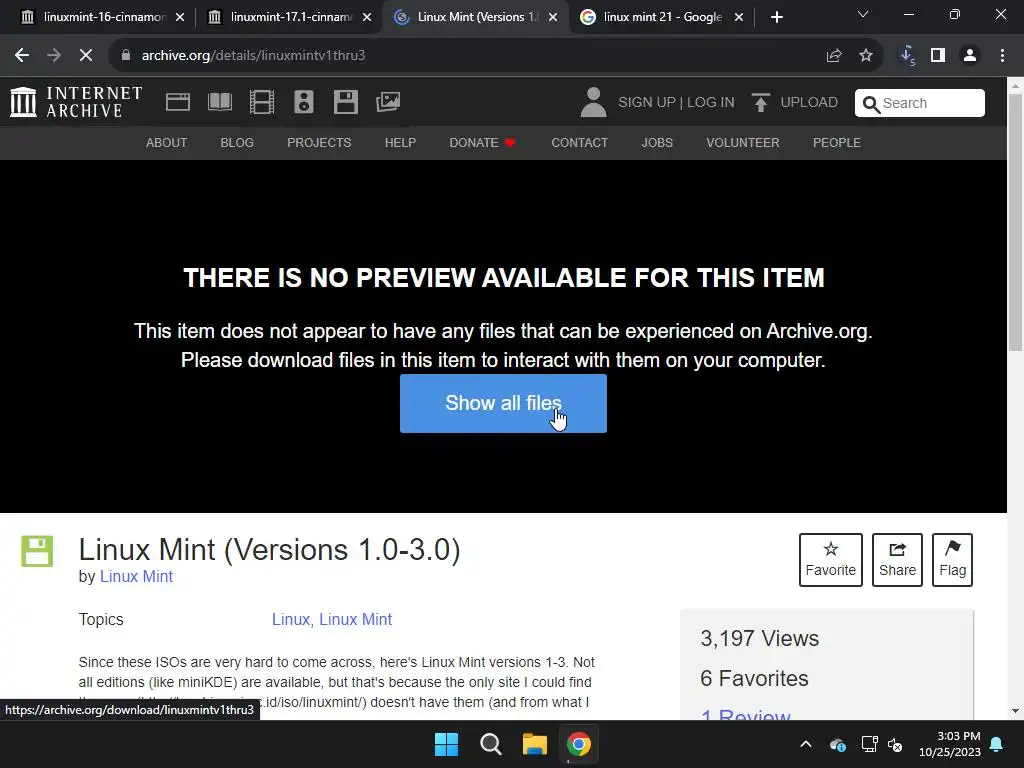Open the Web (Wayback) media icon
This screenshot has width=1024, height=768.
(x=178, y=102)
